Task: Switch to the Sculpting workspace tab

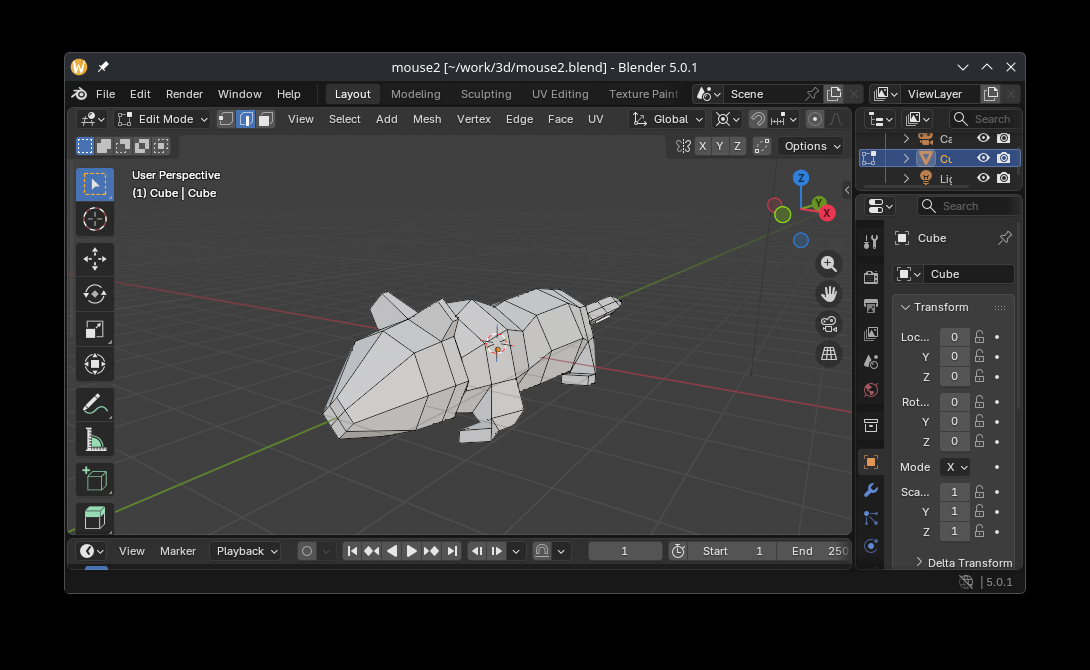Action: point(486,94)
